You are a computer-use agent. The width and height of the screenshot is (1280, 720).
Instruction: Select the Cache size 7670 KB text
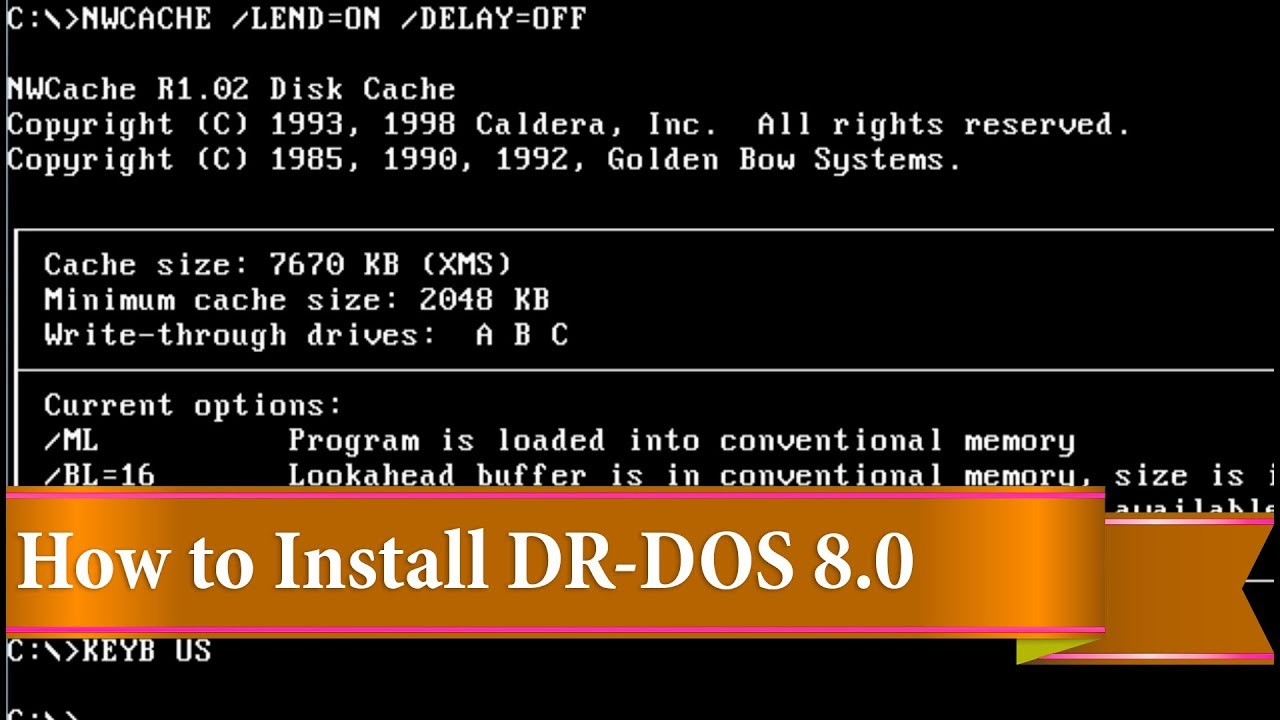point(221,265)
